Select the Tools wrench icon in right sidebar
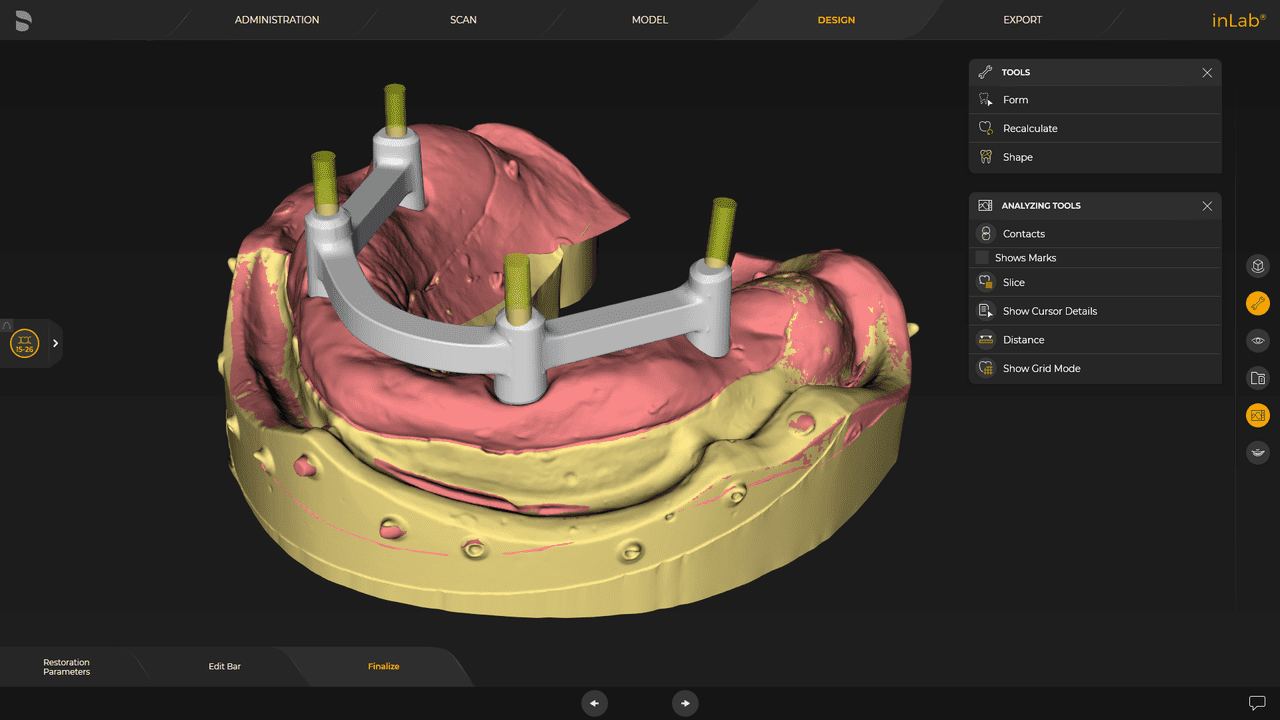This screenshot has height=720, width=1280. [x=1257, y=303]
